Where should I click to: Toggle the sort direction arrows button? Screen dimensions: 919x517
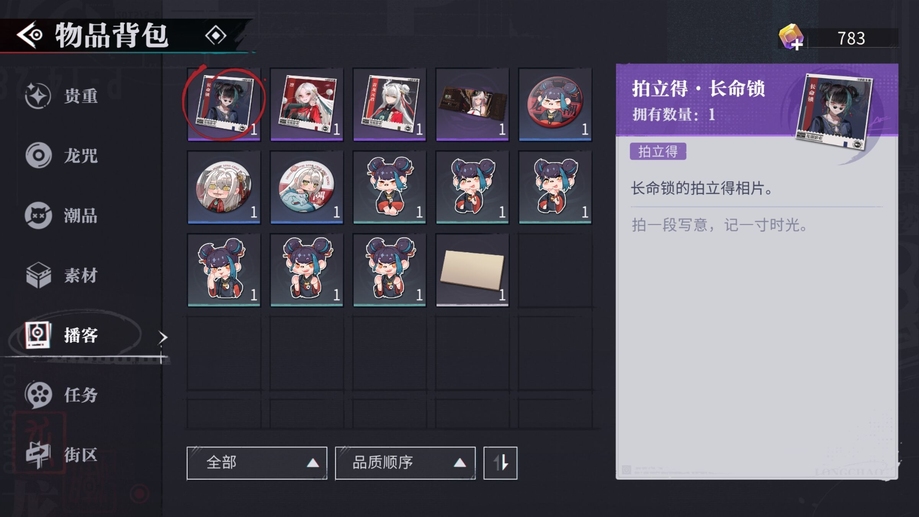(500, 463)
